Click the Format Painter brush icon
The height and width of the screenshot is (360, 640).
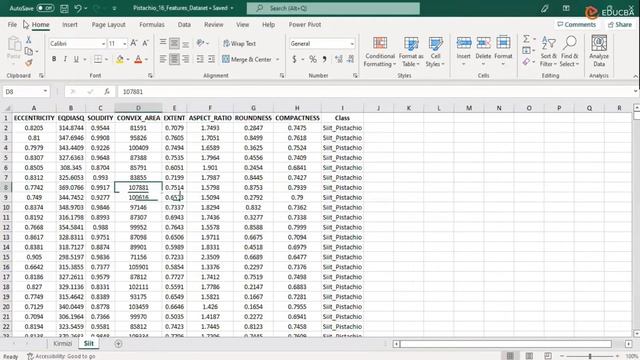pos(29,63)
